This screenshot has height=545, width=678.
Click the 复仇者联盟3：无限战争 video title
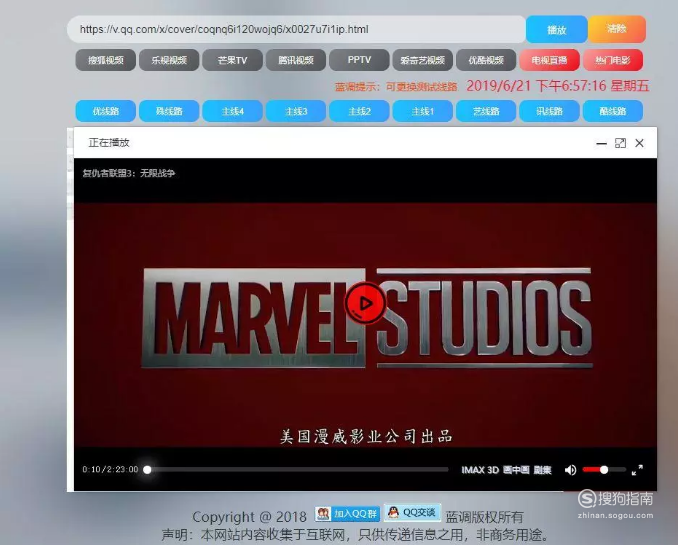pyautogui.click(x=129, y=173)
